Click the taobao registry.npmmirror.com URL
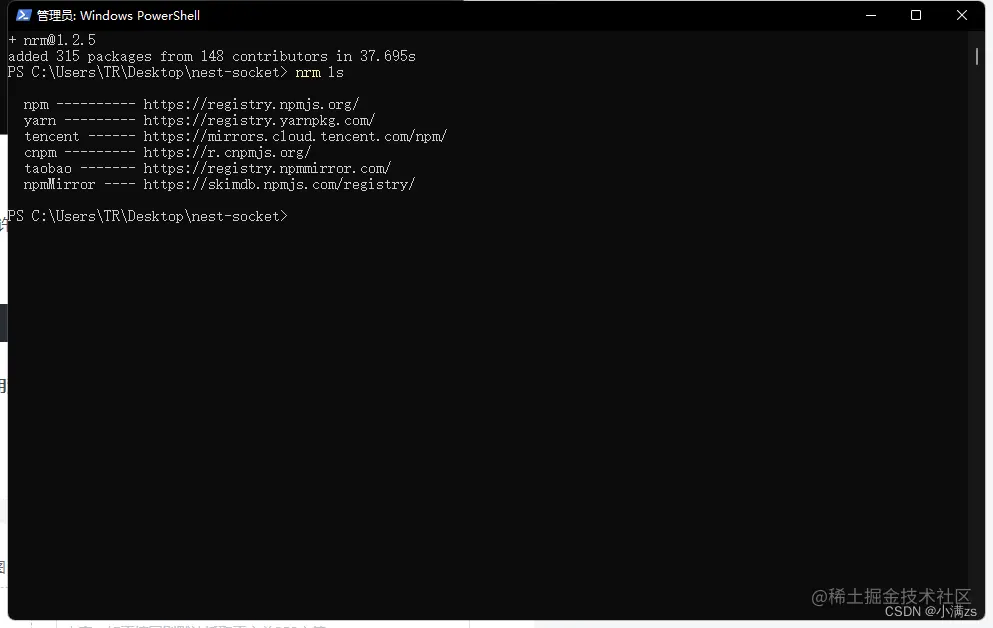Image resolution: width=993 pixels, height=628 pixels. (x=267, y=168)
